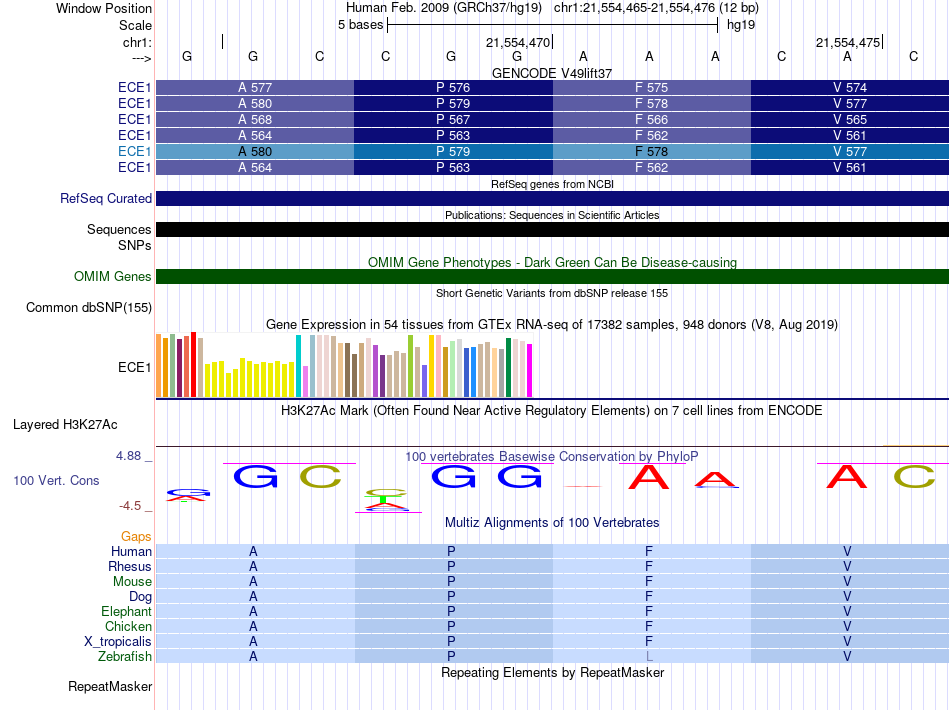Select the 'A 577' codon in ECE1 transcript
This screenshot has height=710, width=950.
255,87
